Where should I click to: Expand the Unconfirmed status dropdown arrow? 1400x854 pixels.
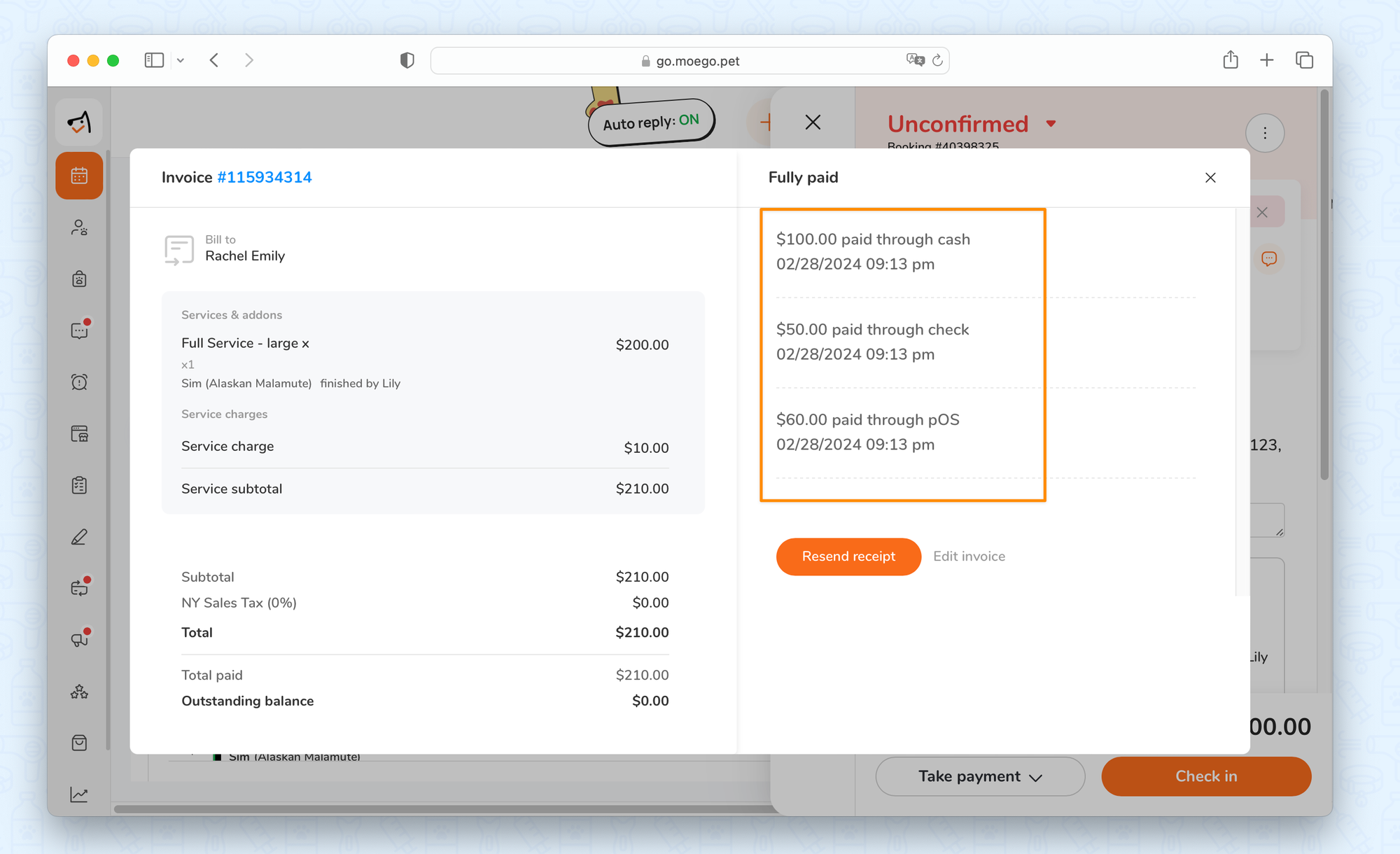[1051, 124]
